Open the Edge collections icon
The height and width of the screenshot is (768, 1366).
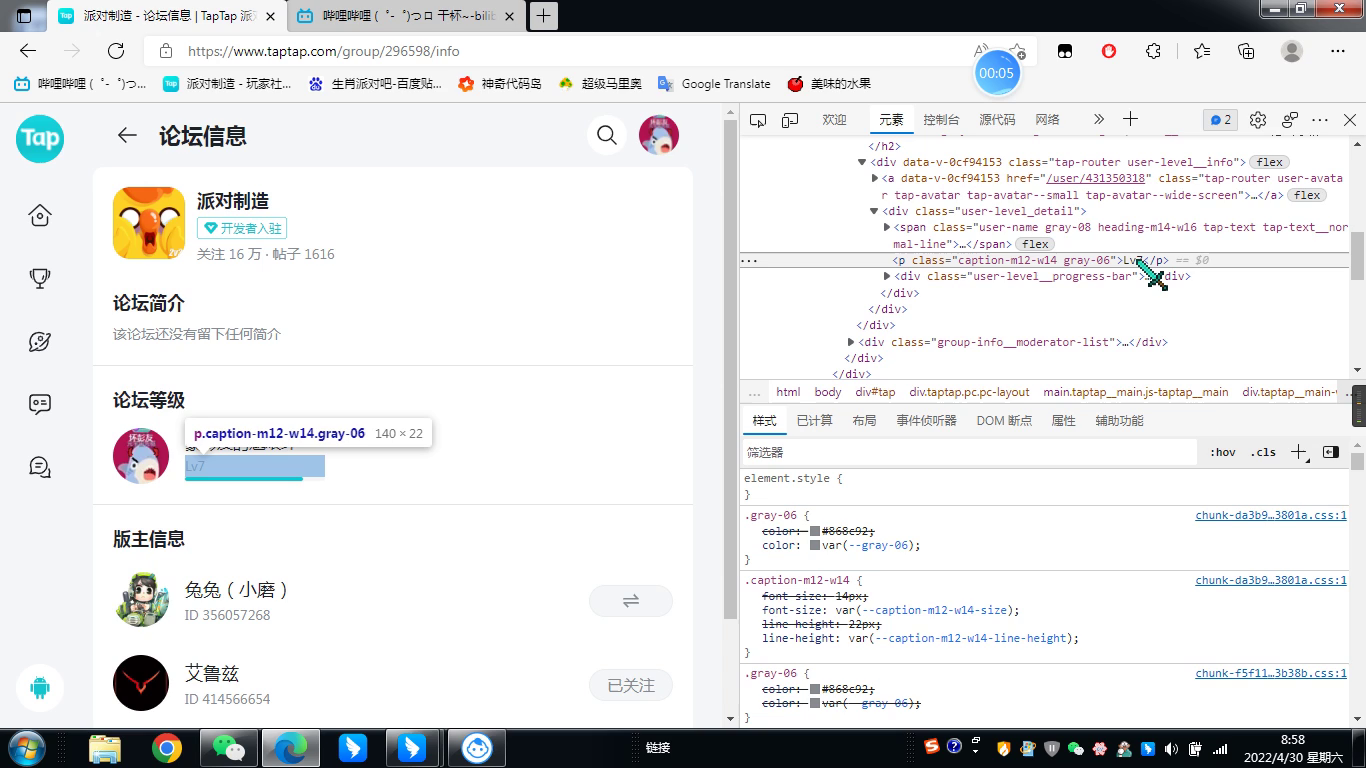pyautogui.click(x=1246, y=51)
